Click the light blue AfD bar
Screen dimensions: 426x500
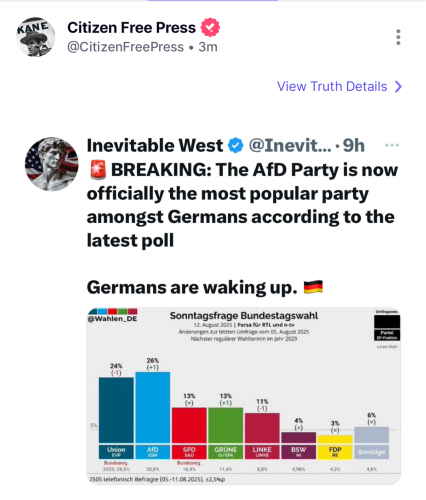pos(153,407)
